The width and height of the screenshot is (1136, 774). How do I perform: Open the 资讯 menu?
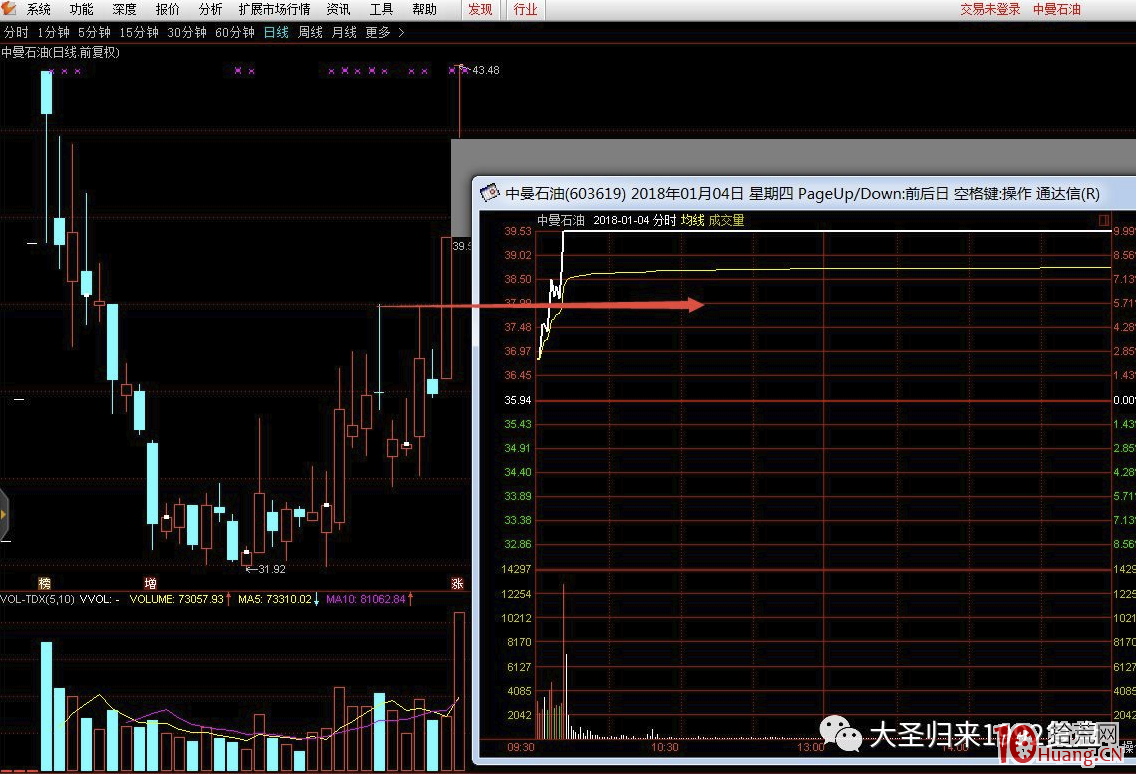pos(338,9)
